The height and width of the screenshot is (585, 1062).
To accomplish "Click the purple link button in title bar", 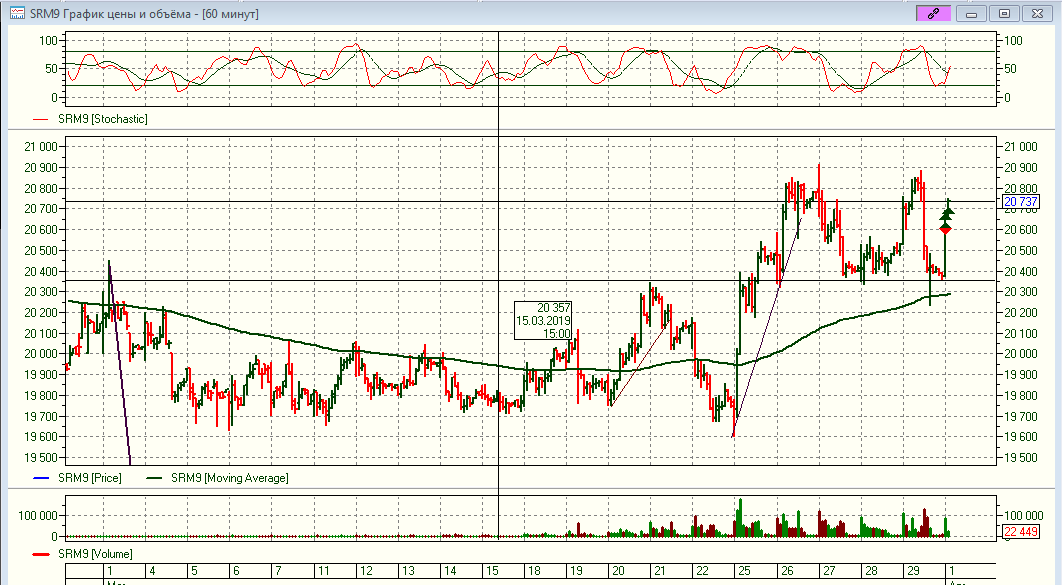I will click(x=933, y=13).
